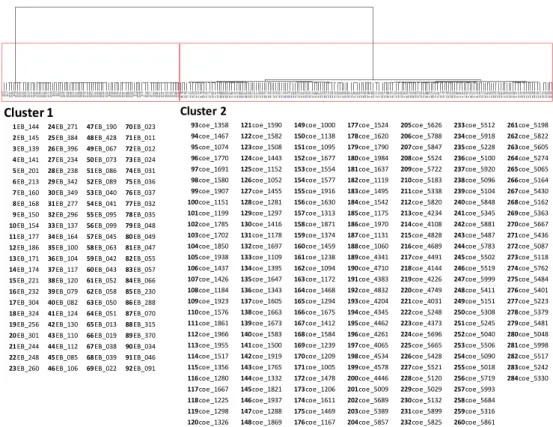This screenshot has height=427, width=553.
Task: Choose entry "184 coe_1542"
Action: [368, 202]
